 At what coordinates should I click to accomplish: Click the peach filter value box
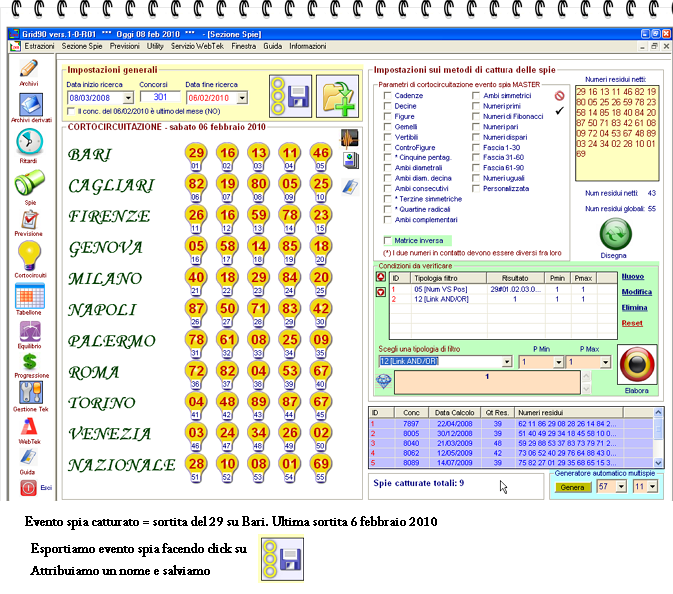tap(487, 382)
